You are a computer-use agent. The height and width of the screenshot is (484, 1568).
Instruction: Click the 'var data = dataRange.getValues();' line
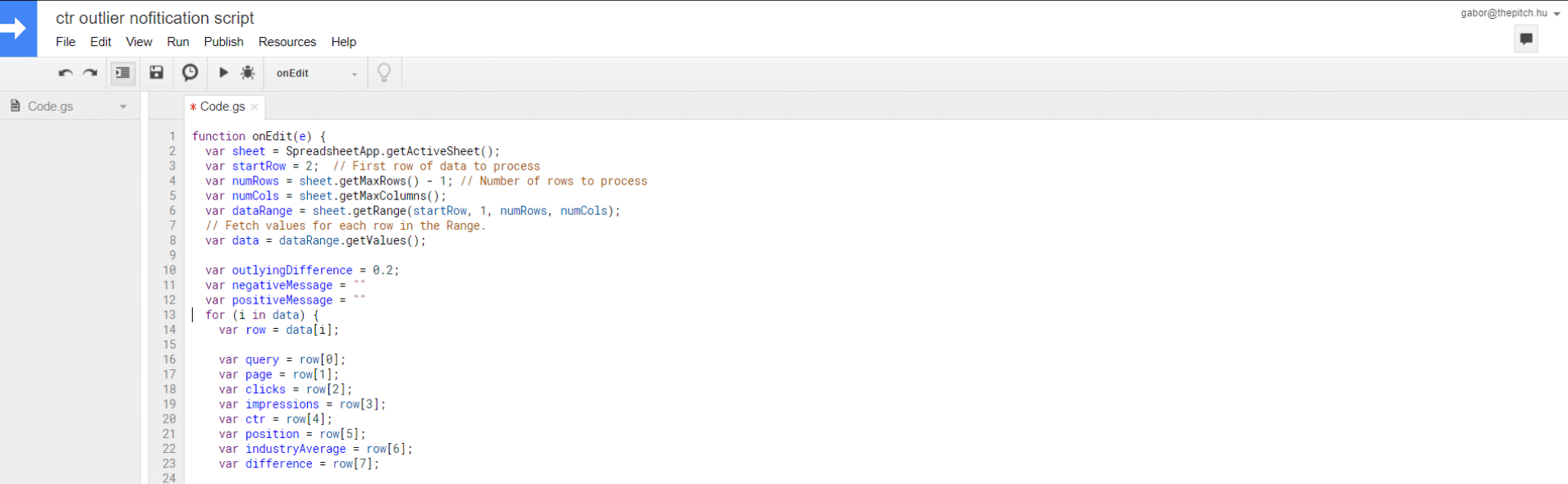point(316,240)
